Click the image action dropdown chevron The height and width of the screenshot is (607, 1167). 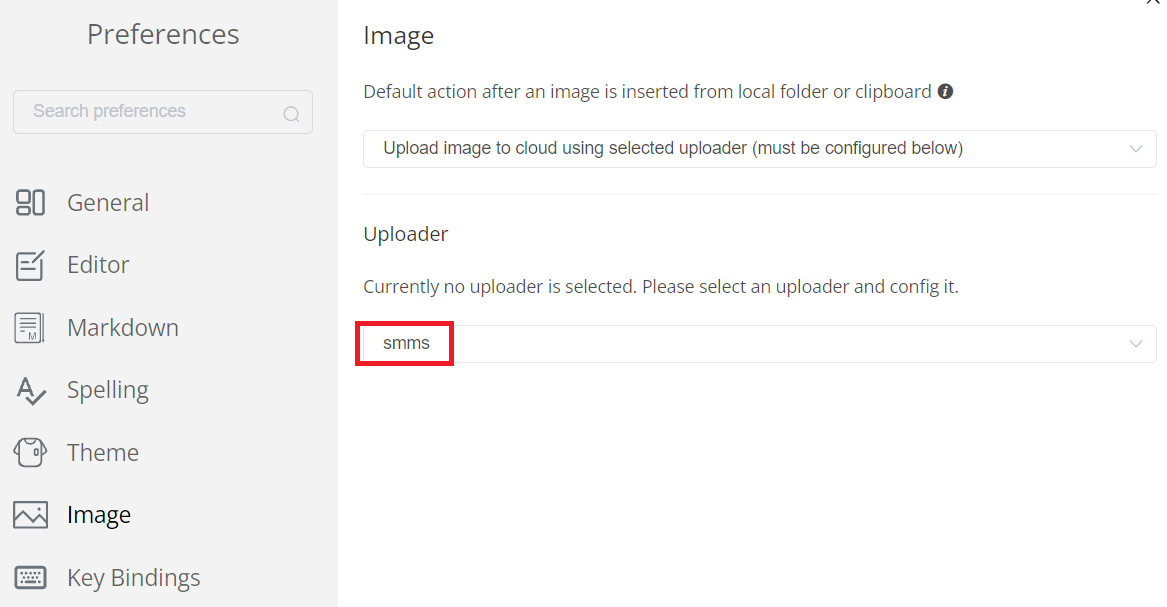(1135, 149)
